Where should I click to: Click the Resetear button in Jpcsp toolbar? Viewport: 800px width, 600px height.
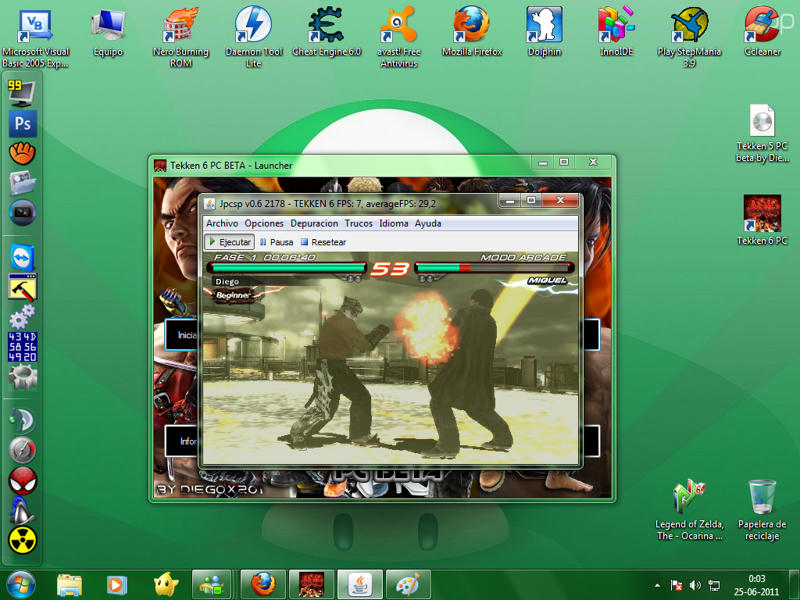(323, 242)
